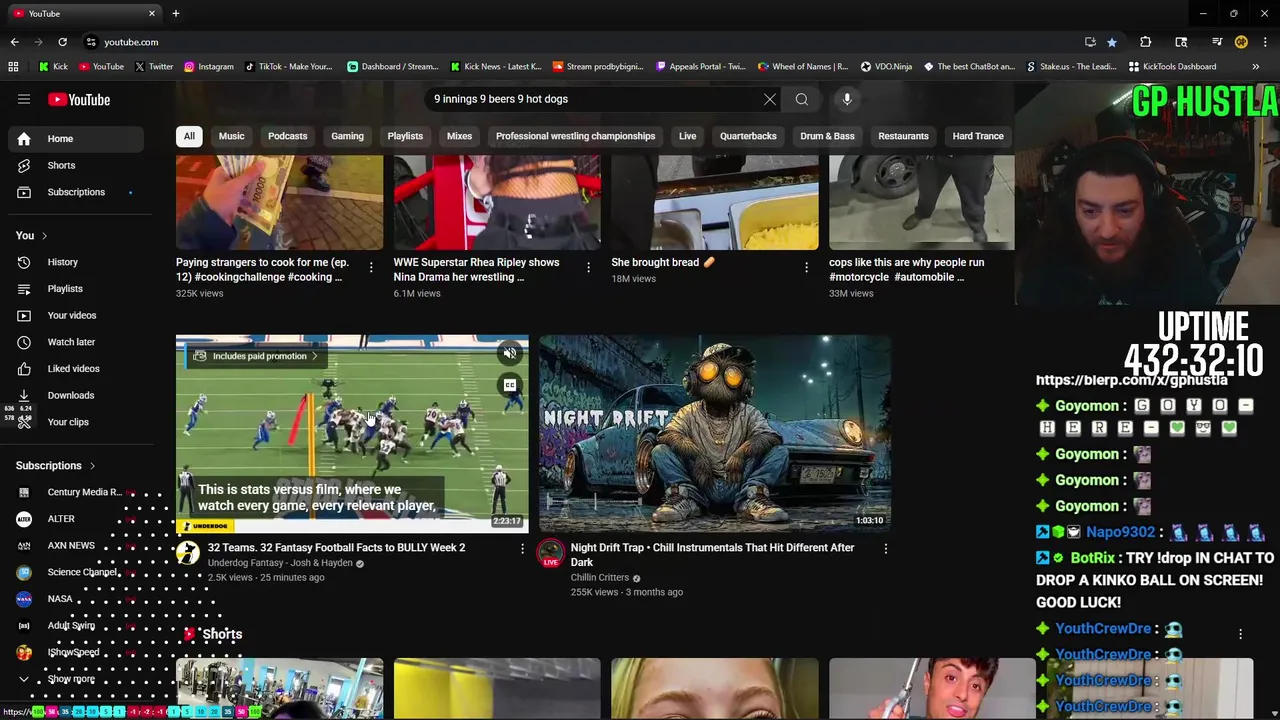Open the YouTube hamburger guide menu
1280x720 pixels.
tap(24, 99)
